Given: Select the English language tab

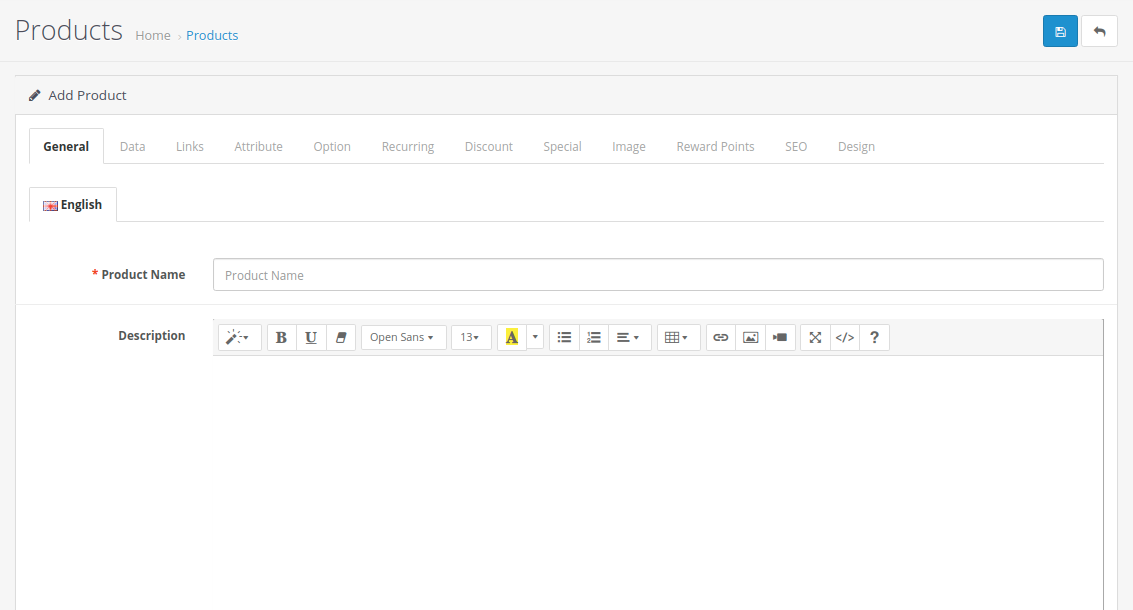Looking at the screenshot, I should 72,205.
